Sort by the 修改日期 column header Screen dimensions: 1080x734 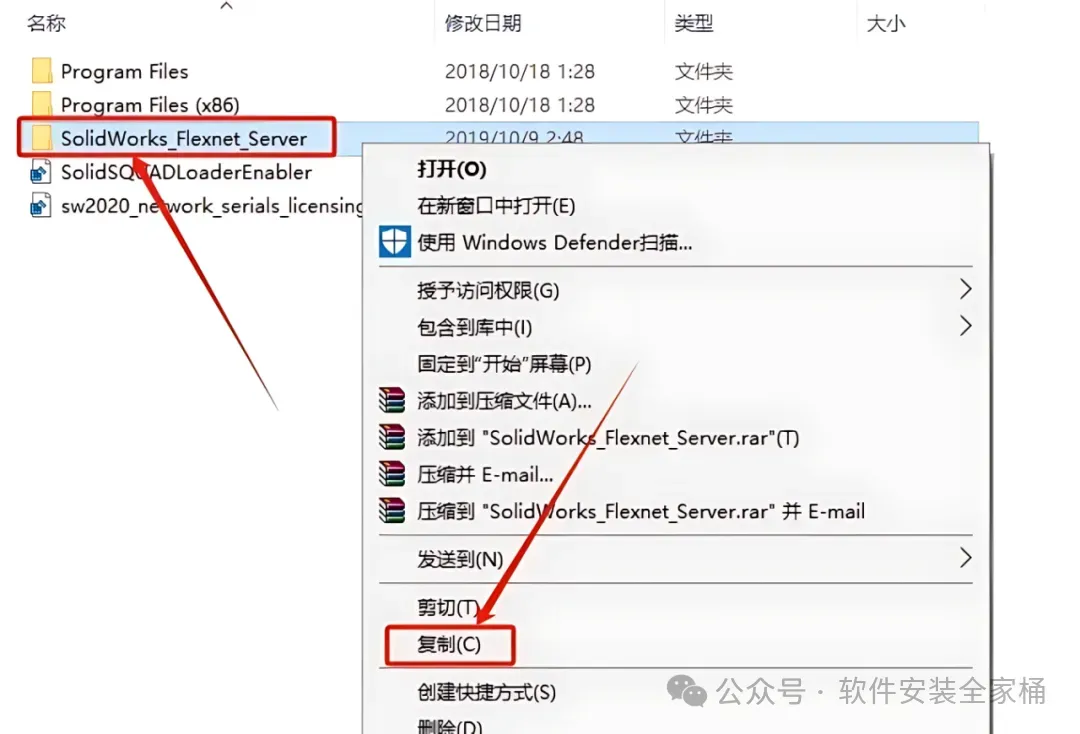tap(483, 23)
